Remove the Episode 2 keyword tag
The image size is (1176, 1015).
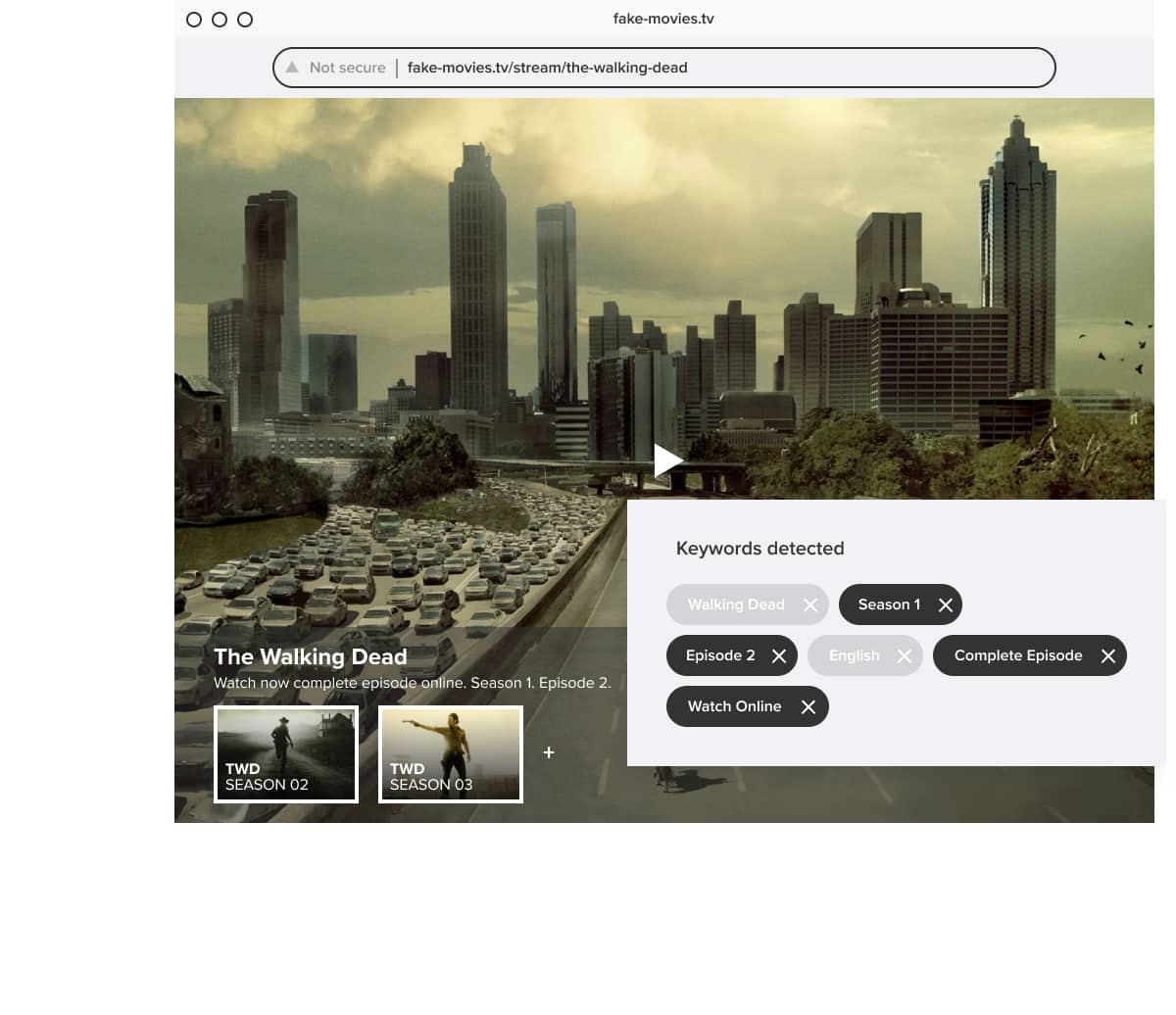(x=779, y=655)
